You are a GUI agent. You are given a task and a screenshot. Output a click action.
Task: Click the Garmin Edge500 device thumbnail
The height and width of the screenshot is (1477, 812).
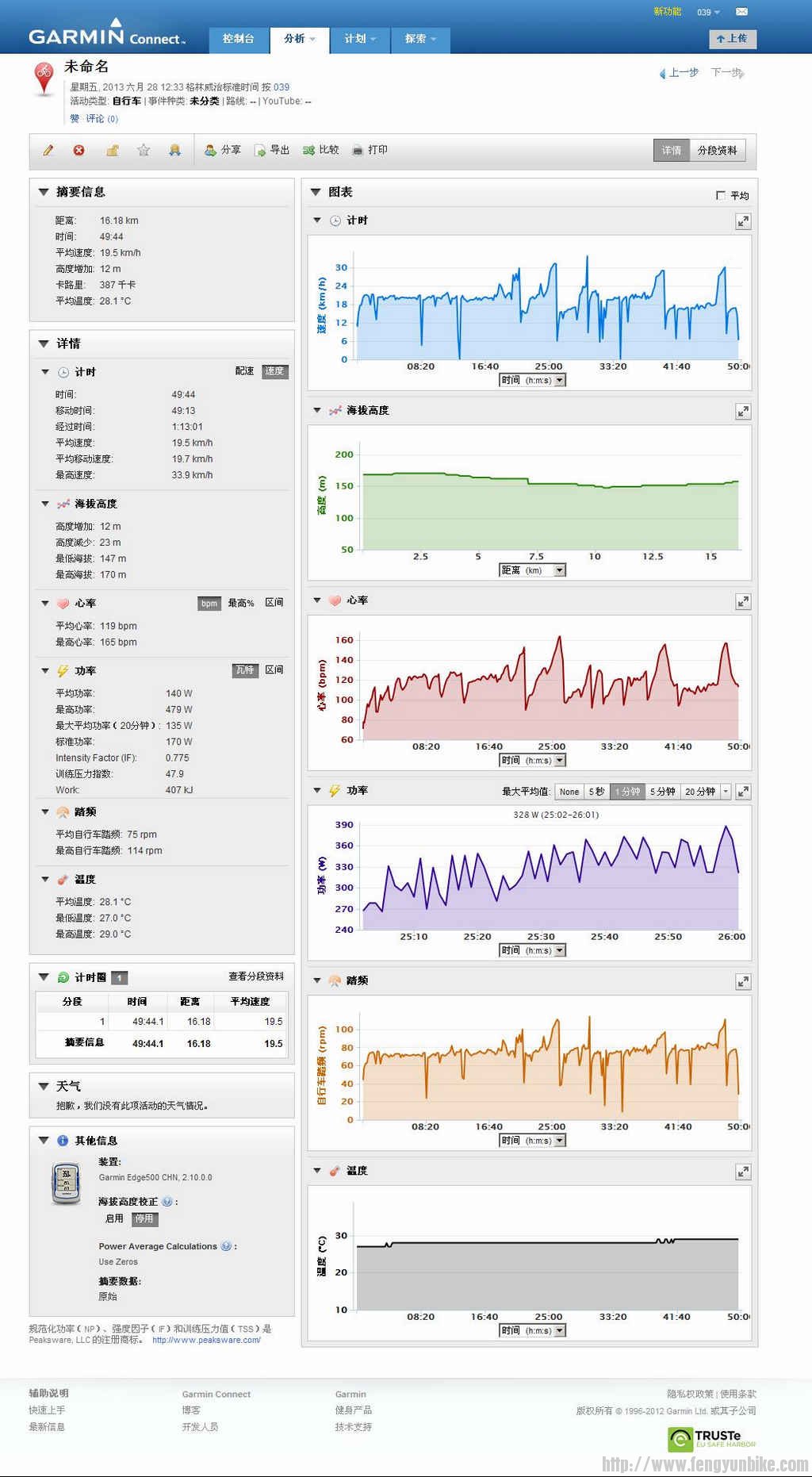[67, 1183]
